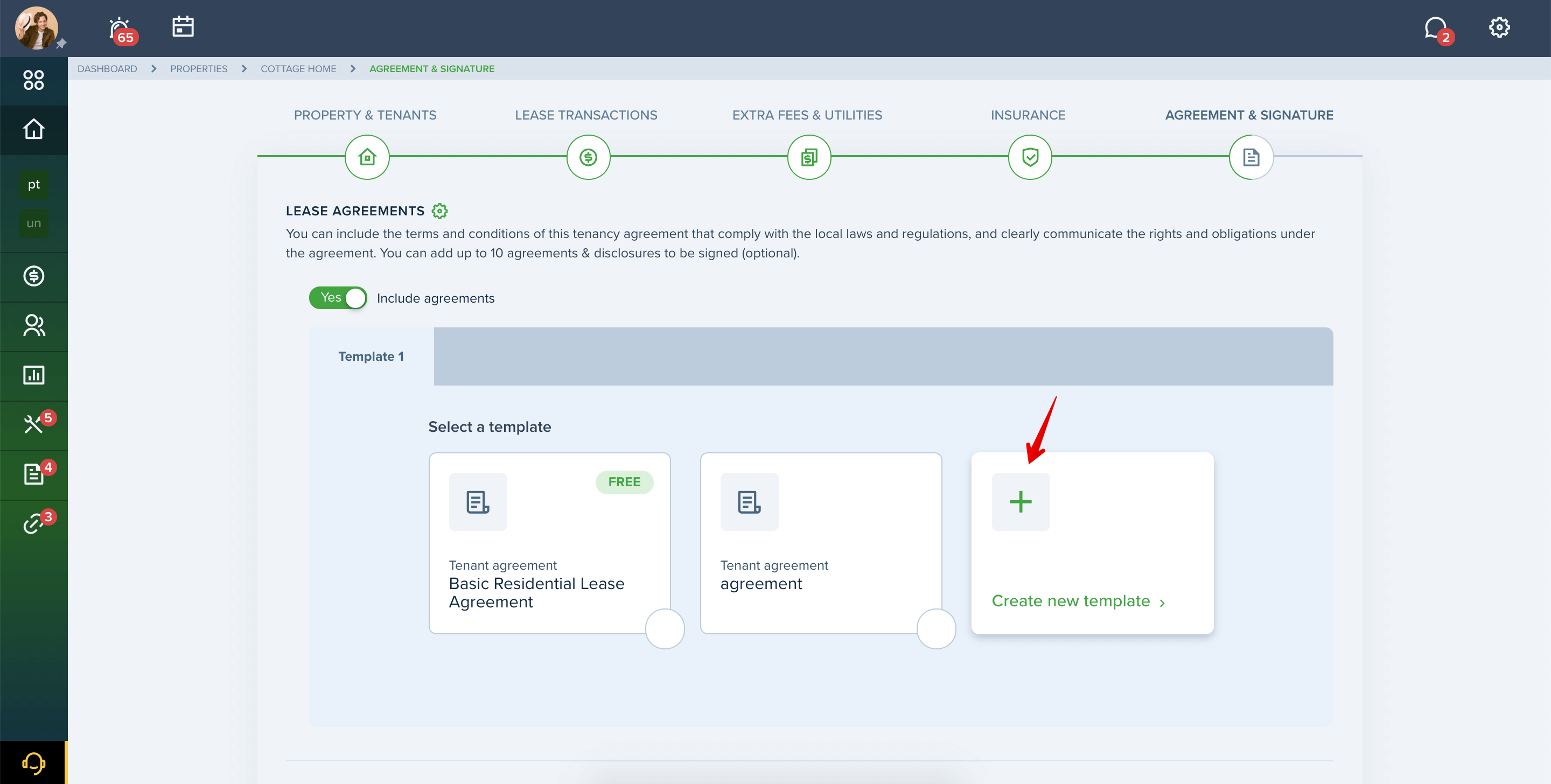Click the Create new template link
This screenshot has width=1551, height=784.
[x=1078, y=601]
